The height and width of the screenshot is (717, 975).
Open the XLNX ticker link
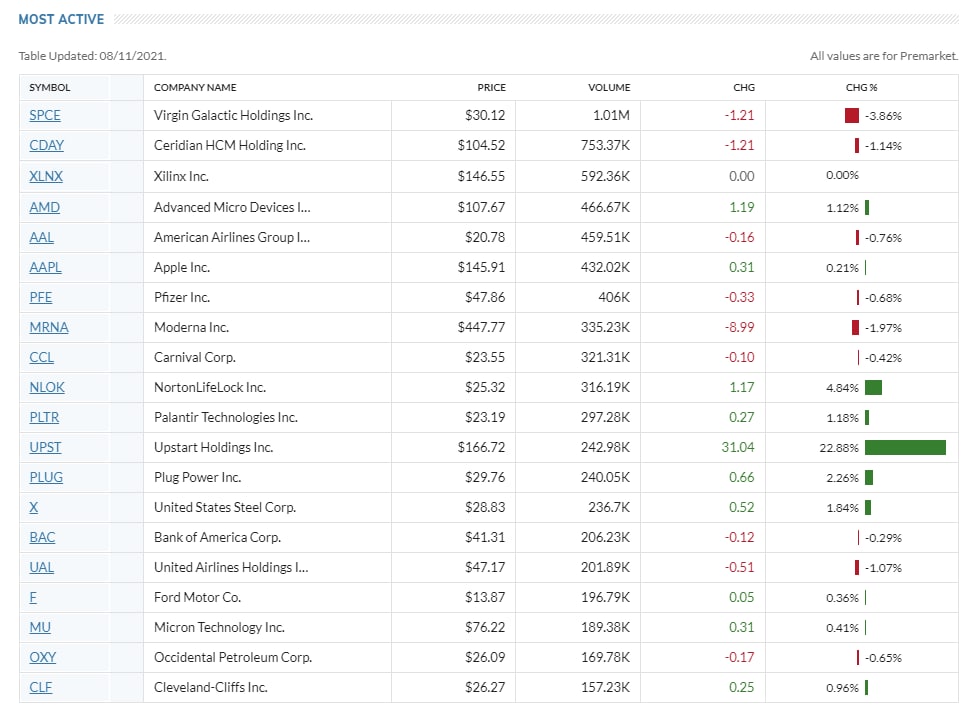coord(46,177)
